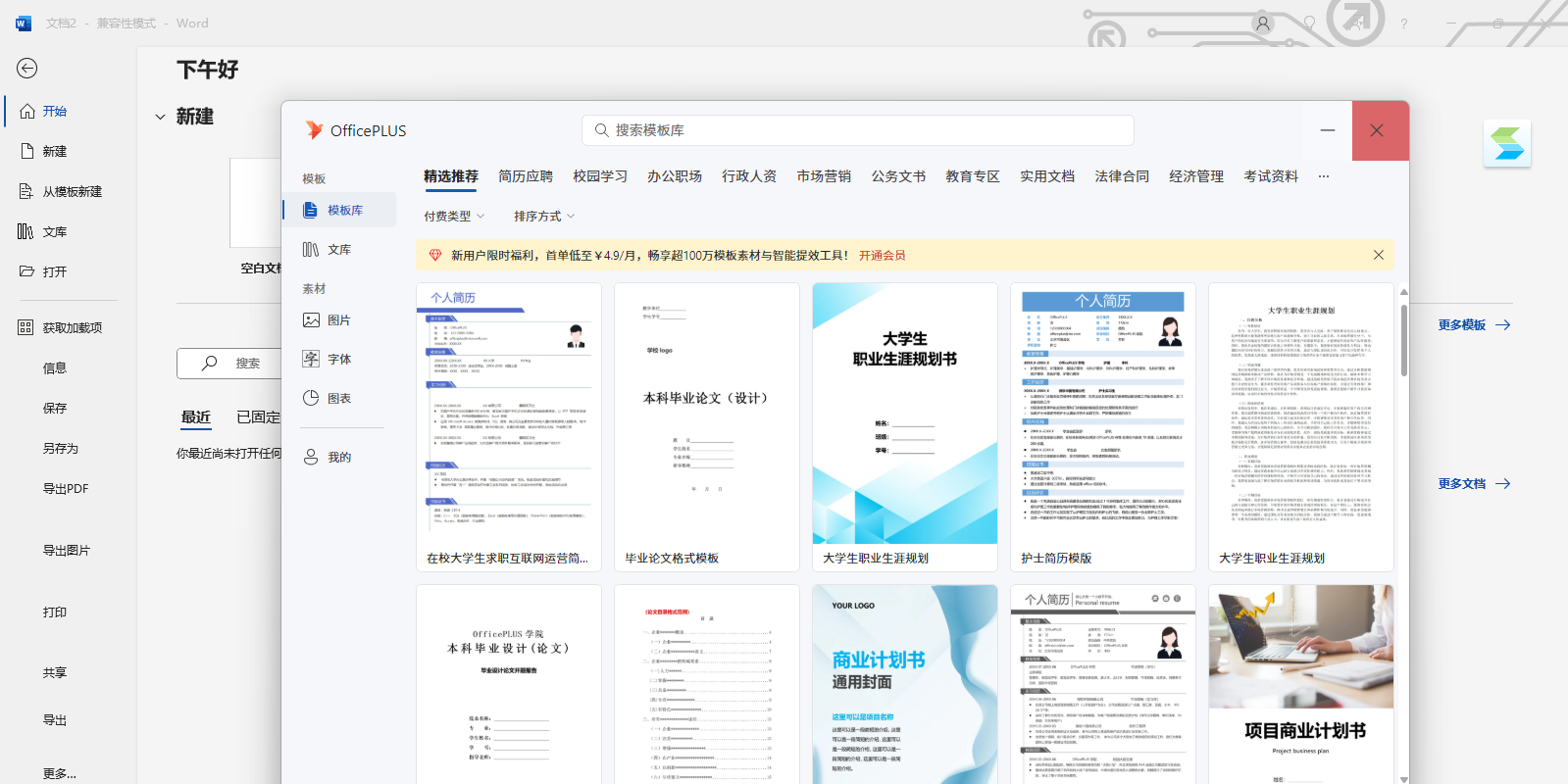Click the blue-green floating app icon
The height and width of the screenshot is (784, 1568).
click(x=1507, y=143)
